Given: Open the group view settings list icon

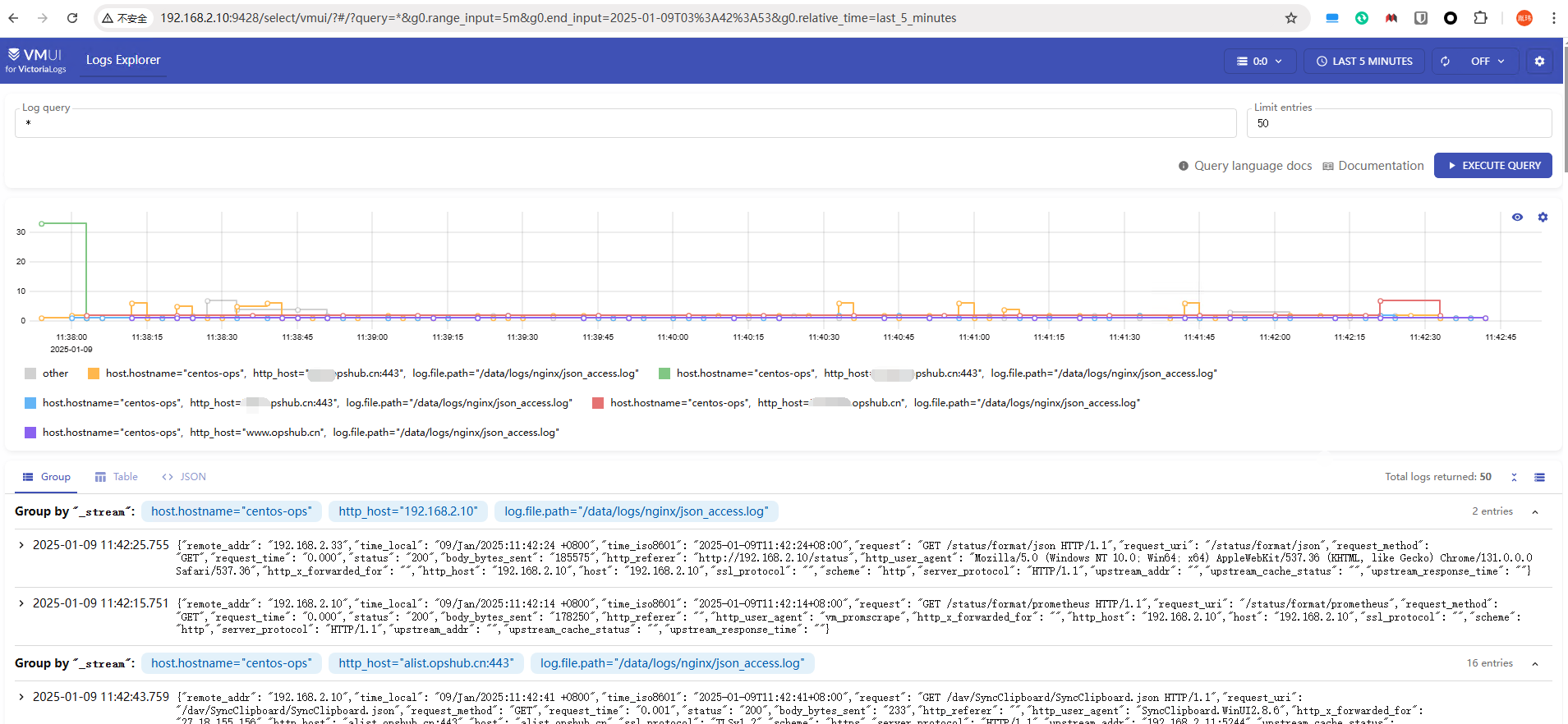Looking at the screenshot, I should tap(1539, 477).
